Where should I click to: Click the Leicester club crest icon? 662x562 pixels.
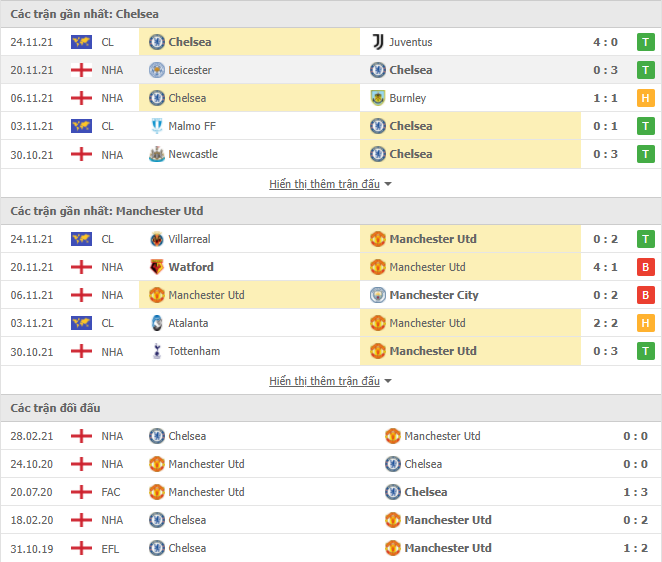[157, 70]
